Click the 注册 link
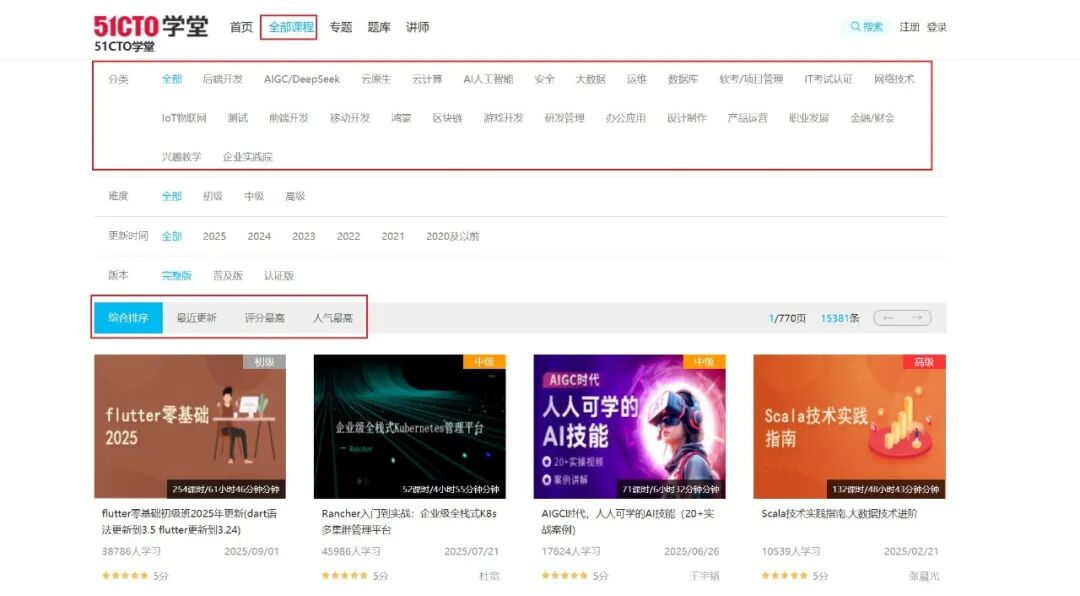Image resolution: width=1080 pixels, height=596 pixels. point(909,27)
